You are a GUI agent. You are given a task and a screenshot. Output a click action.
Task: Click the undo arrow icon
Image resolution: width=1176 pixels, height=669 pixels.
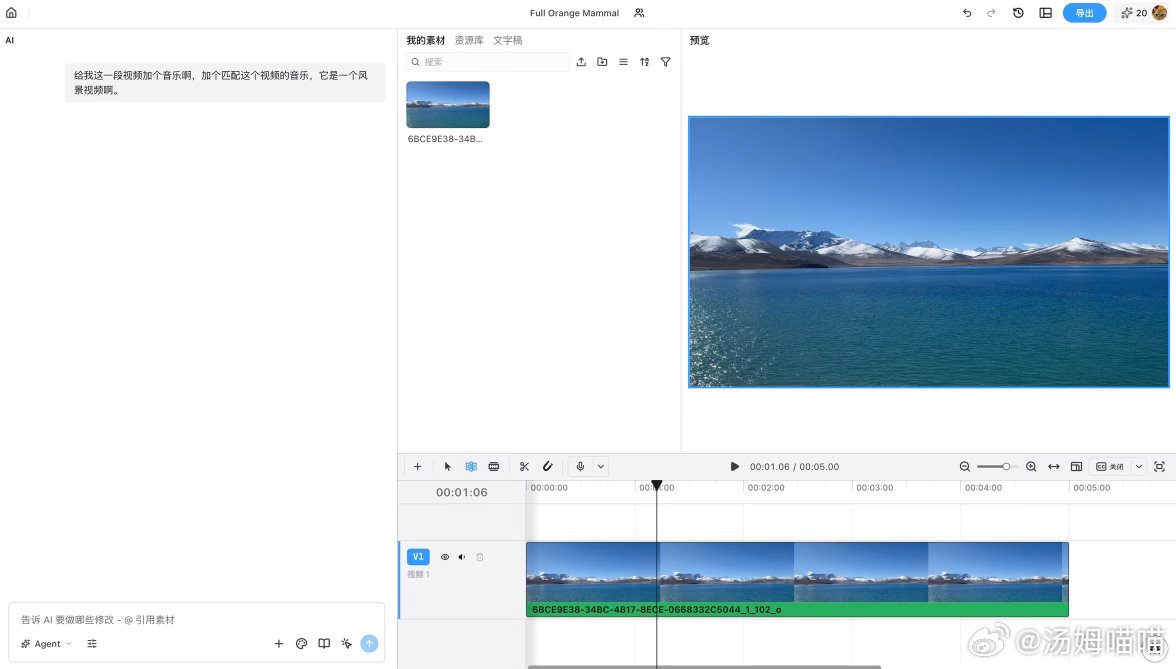coord(967,13)
